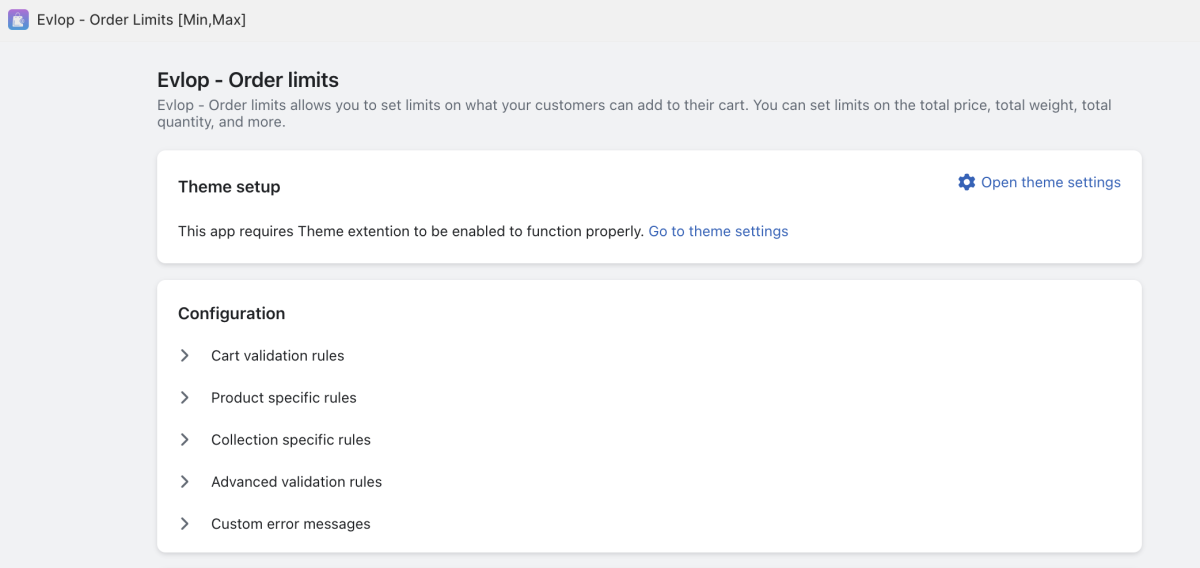Click the Evlop app logo icon
This screenshot has height=568, width=1200.
coord(18,19)
